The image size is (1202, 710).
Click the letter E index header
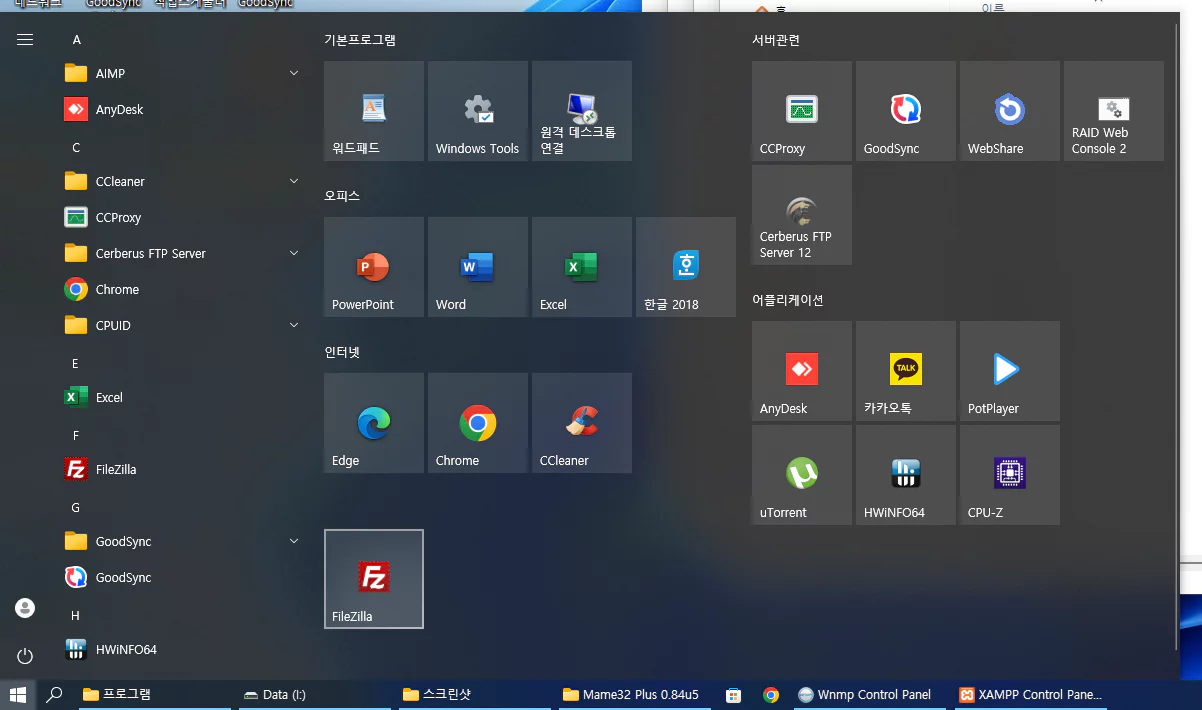pos(75,363)
